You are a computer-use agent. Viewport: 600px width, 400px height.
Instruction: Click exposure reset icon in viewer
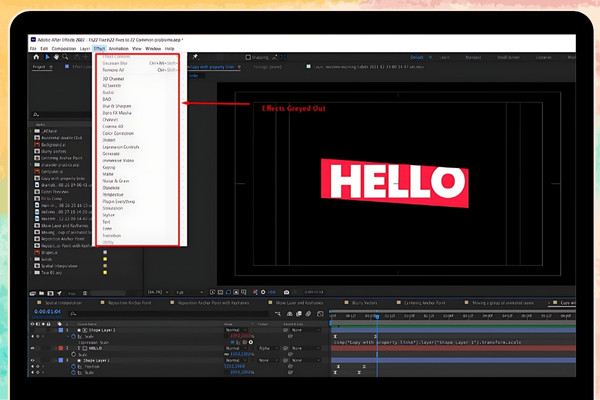coord(263,292)
